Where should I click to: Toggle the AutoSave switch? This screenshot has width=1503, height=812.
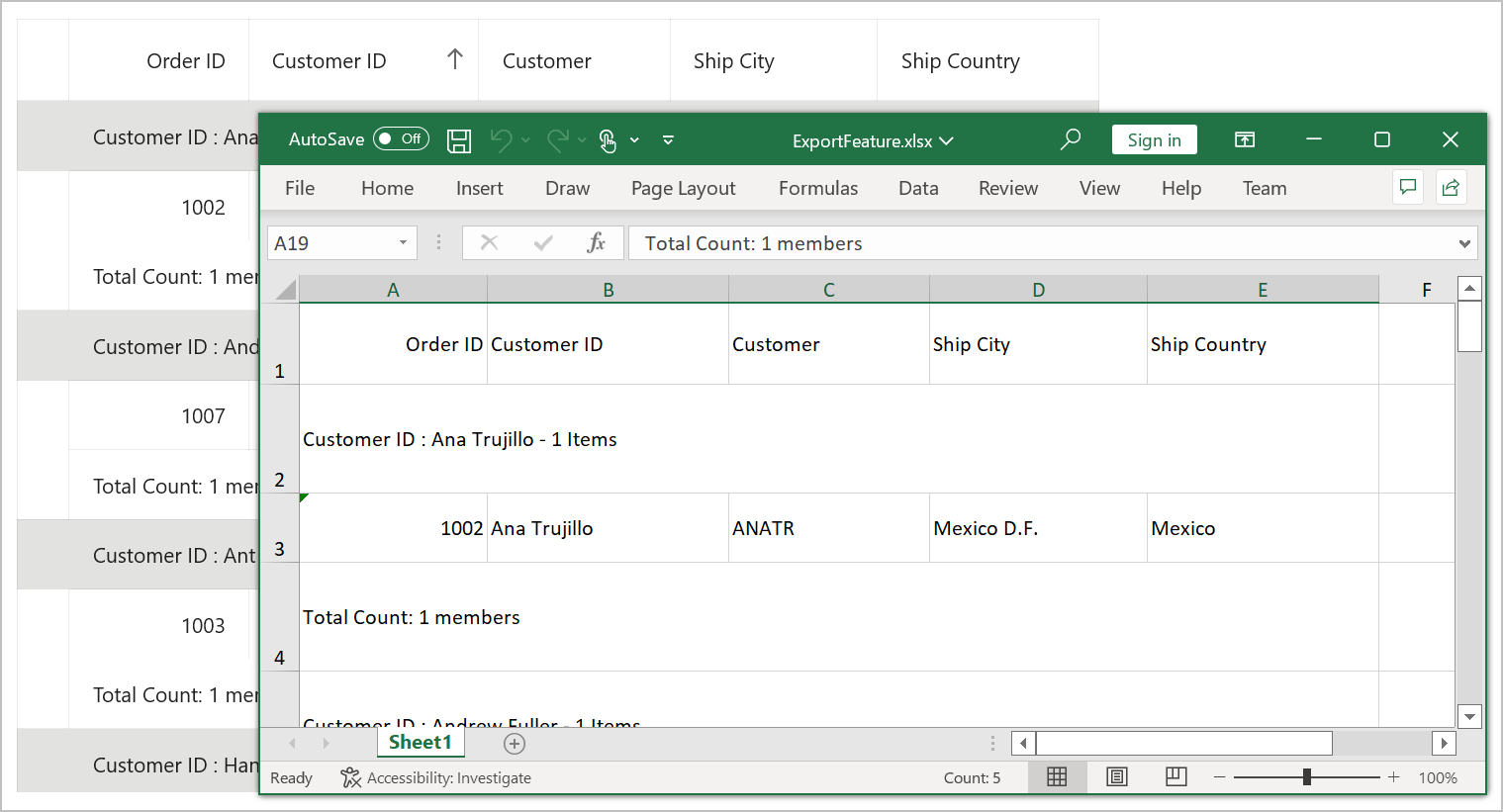[x=401, y=139]
